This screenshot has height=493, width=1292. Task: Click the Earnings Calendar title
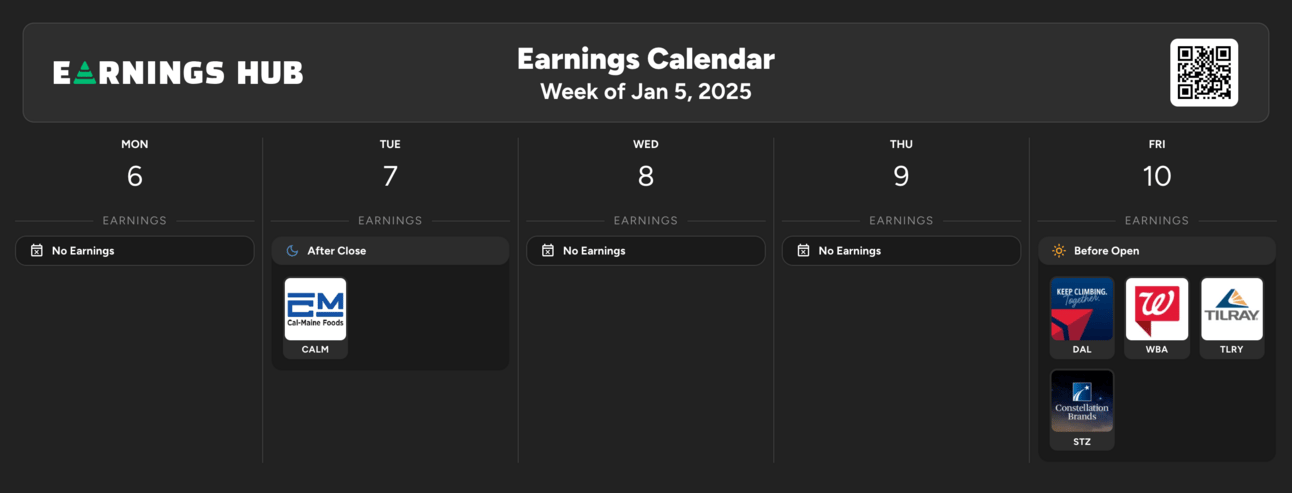click(646, 59)
